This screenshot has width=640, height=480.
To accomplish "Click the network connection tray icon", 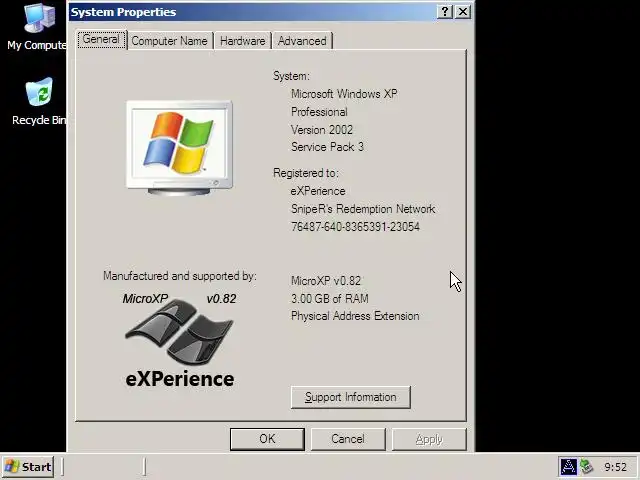I will pos(586,467).
